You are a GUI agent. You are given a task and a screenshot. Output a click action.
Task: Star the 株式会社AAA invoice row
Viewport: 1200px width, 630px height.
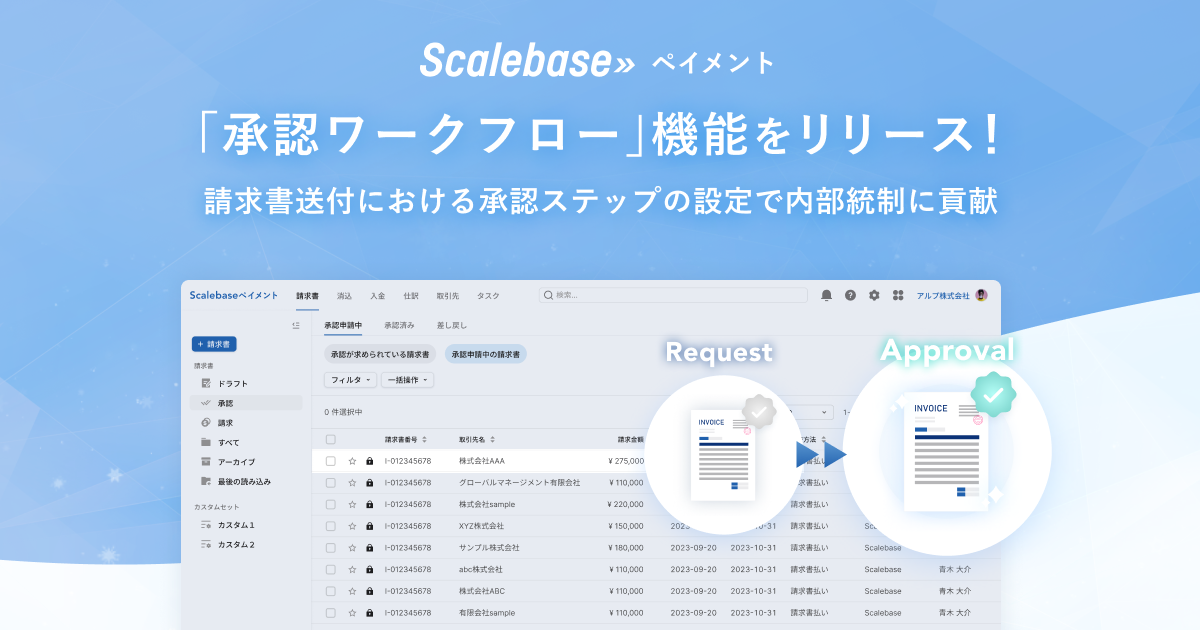point(352,461)
